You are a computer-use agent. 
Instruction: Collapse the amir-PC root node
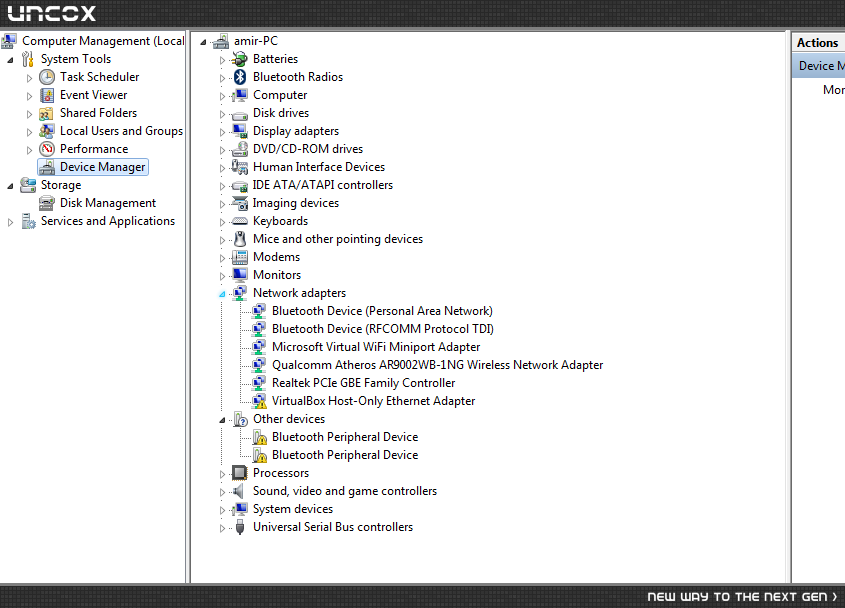203,42
